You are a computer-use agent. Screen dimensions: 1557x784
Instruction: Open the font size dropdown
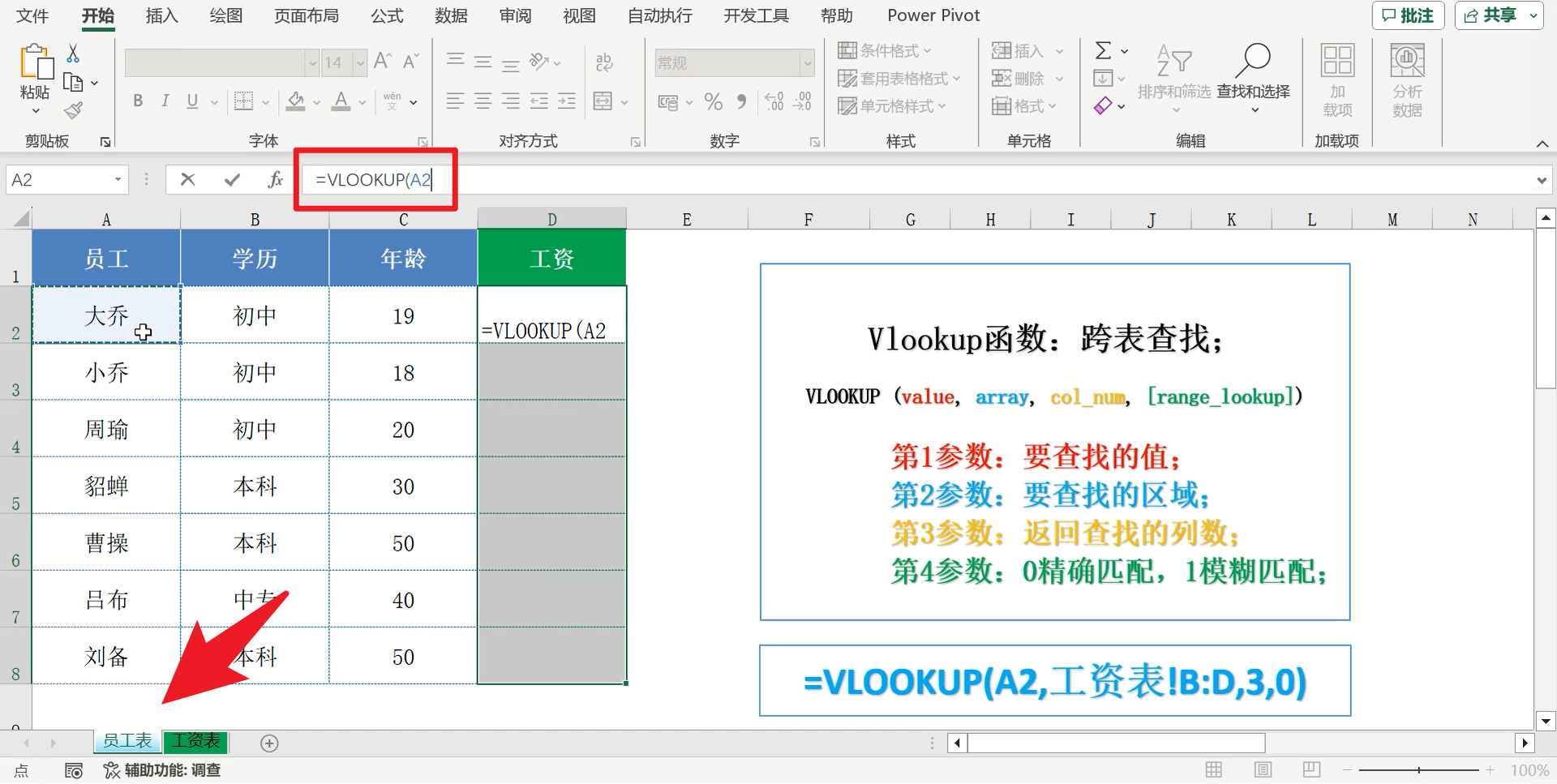[x=360, y=62]
